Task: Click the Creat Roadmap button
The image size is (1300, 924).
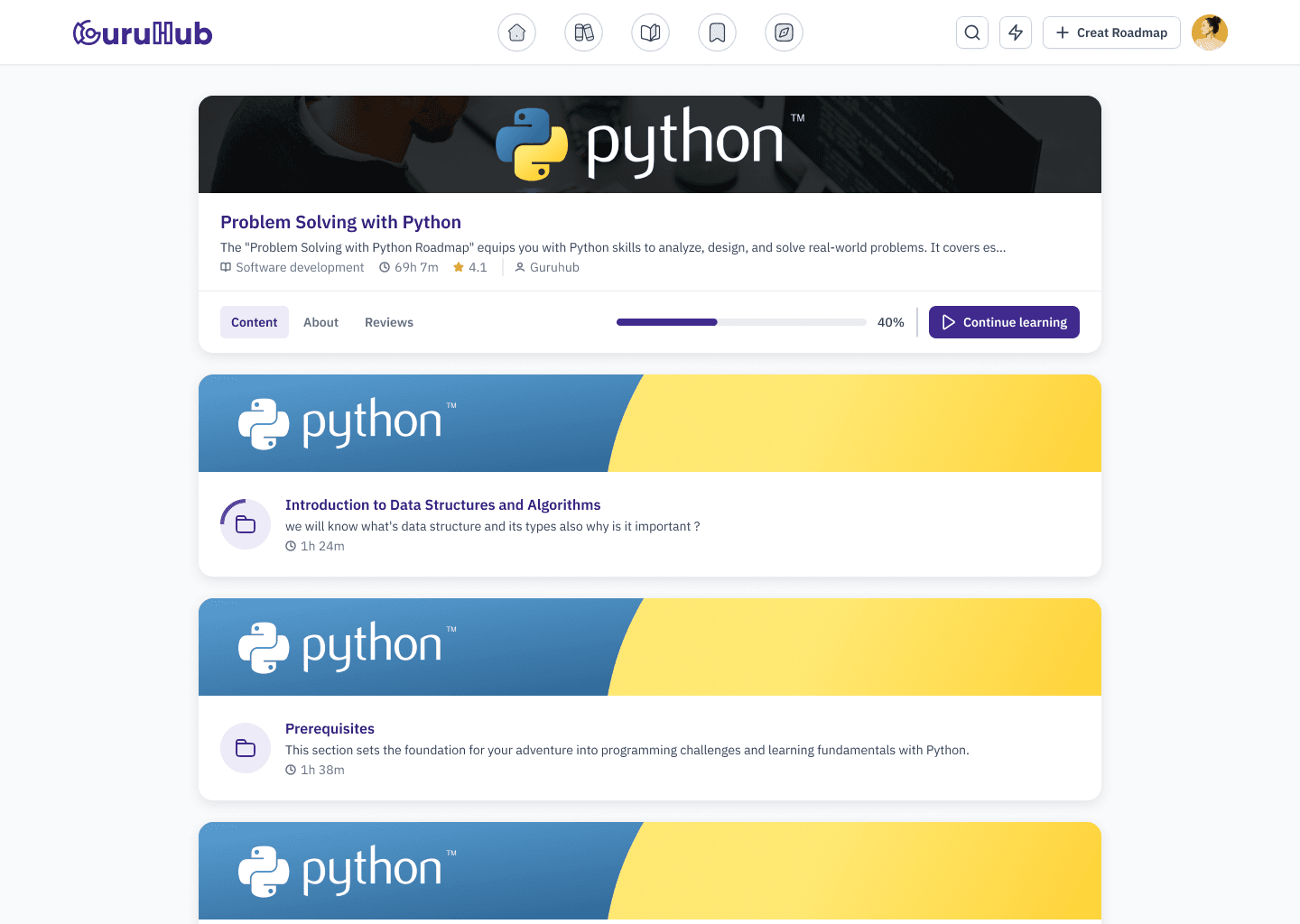Action: (1111, 32)
